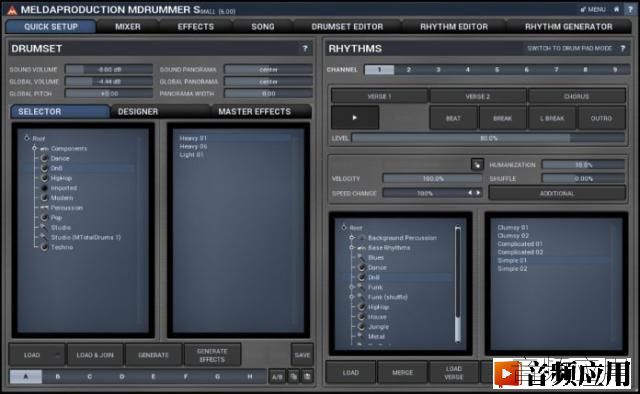This screenshot has height=394, width=640.
Task: Click the paste preset icon at bottom
Action: tap(307, 376)
